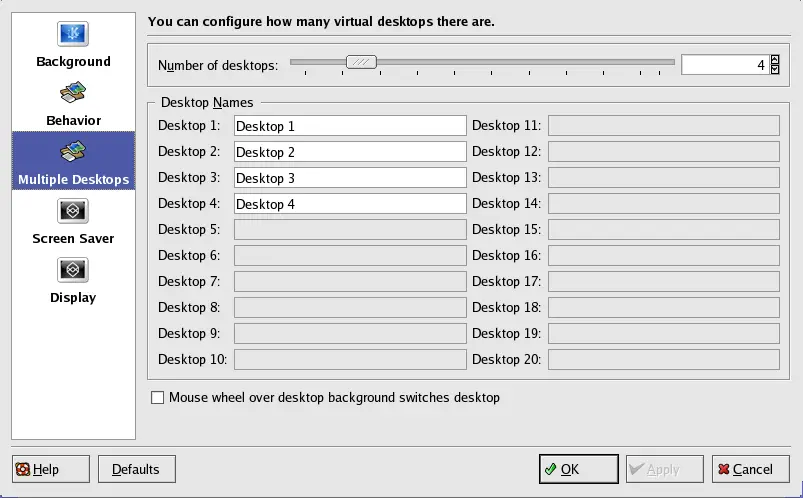Open the Background settings icon
803x498 pixels.
(x=73, y=34)
